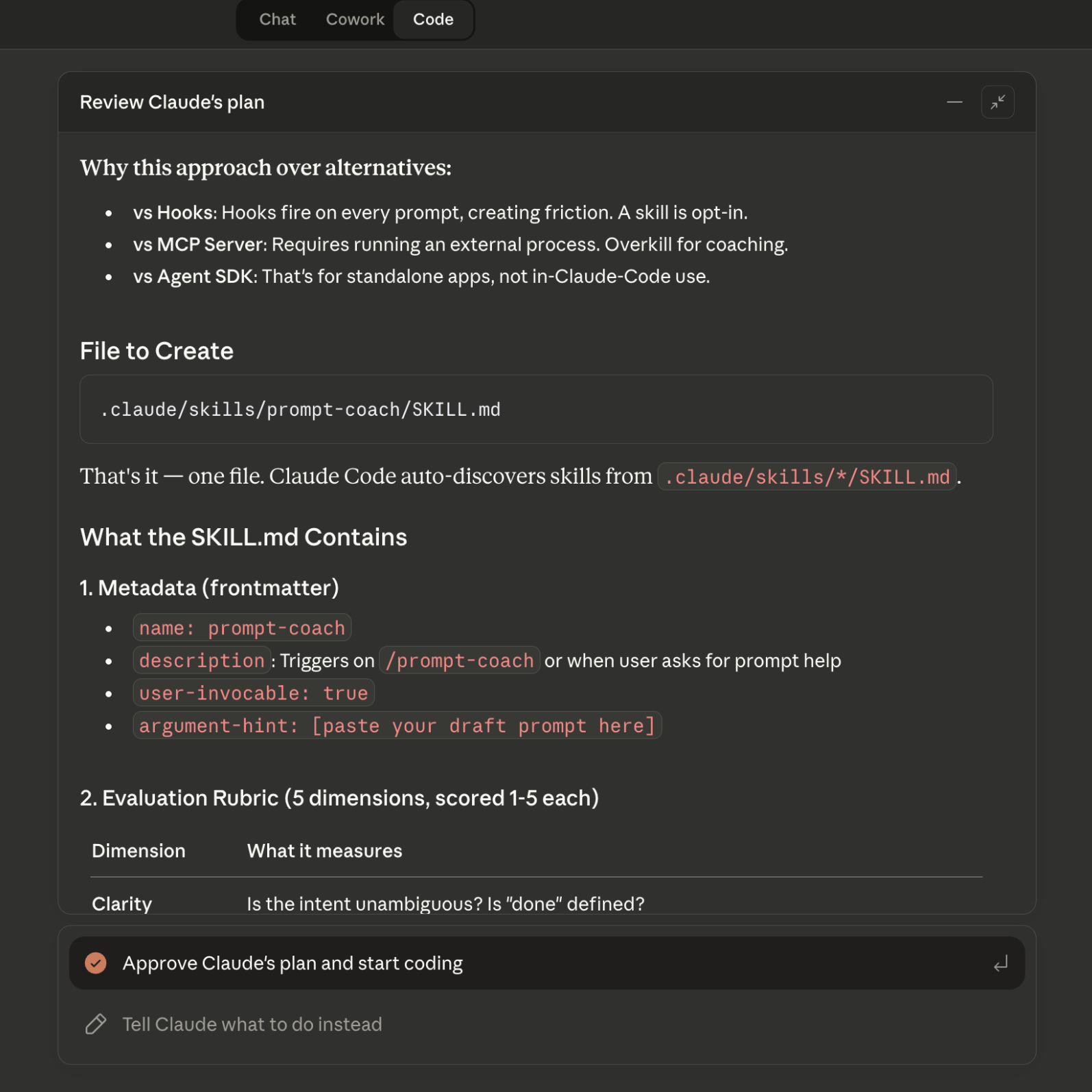Click the pencil edit icon

[96, 1024]
